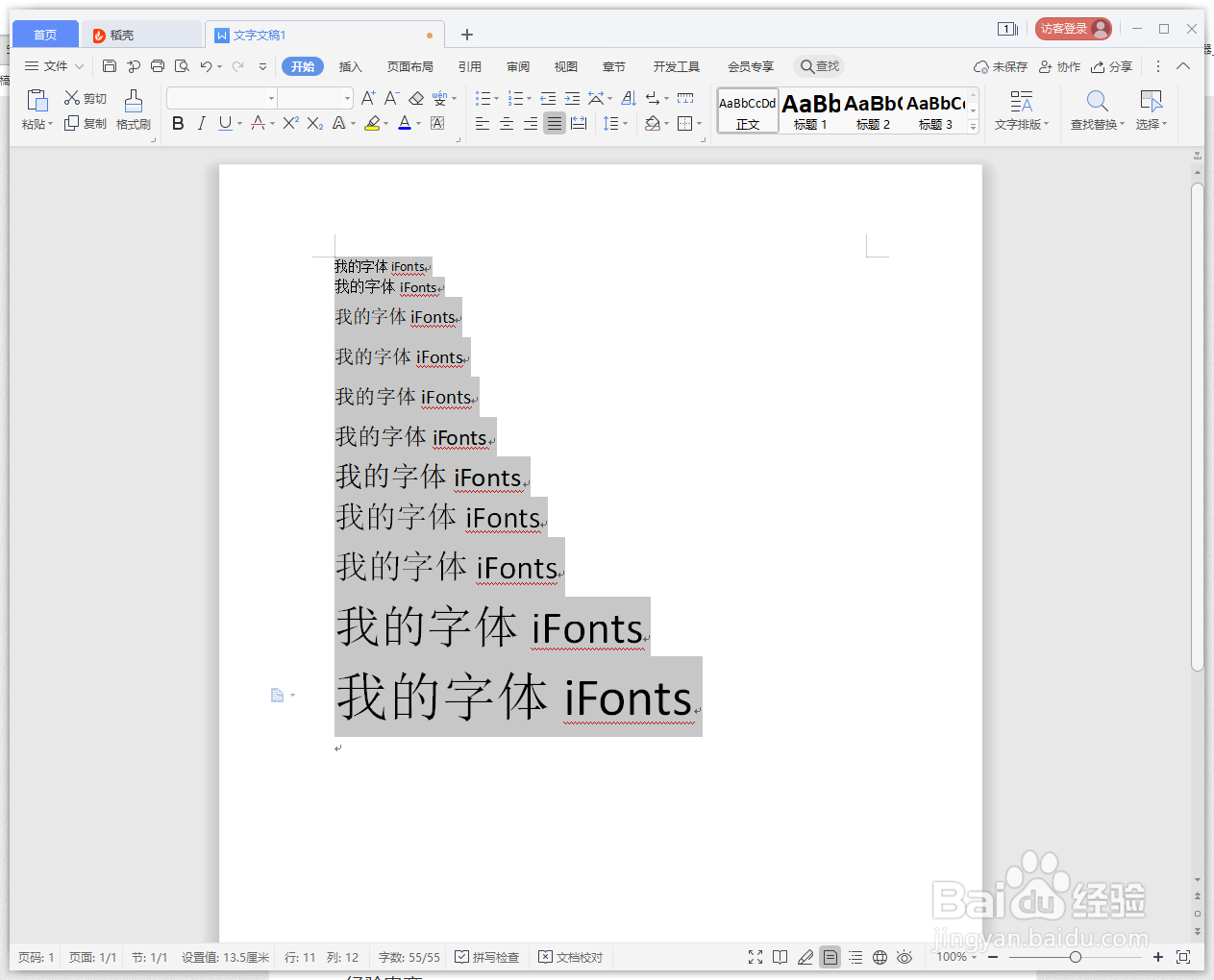This screenshot has height=980, width=1214.
Task: Click the Print icon
Action: (x=158, y=66)
